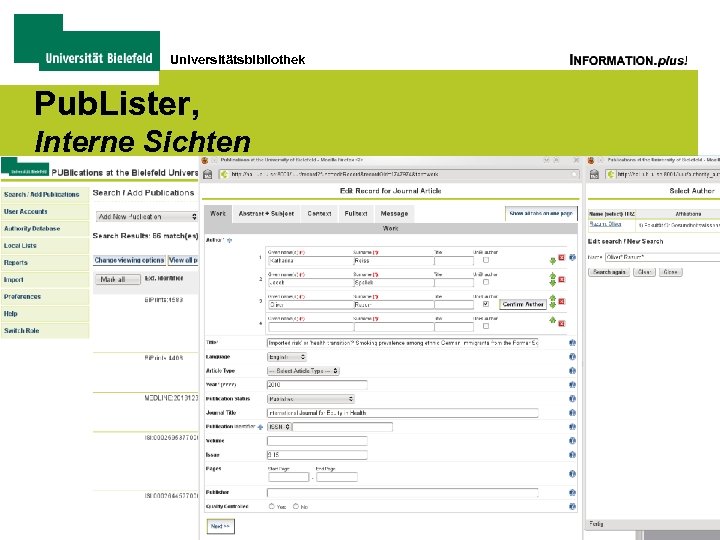Open help icon for Language field

click(572, 357)
